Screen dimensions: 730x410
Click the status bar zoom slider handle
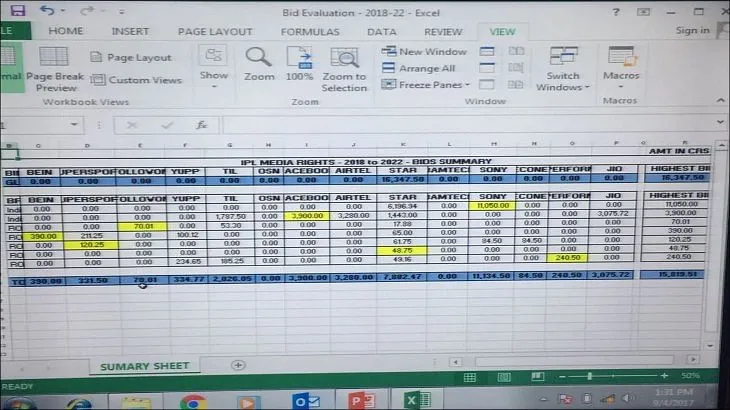[x=589, y=376]
